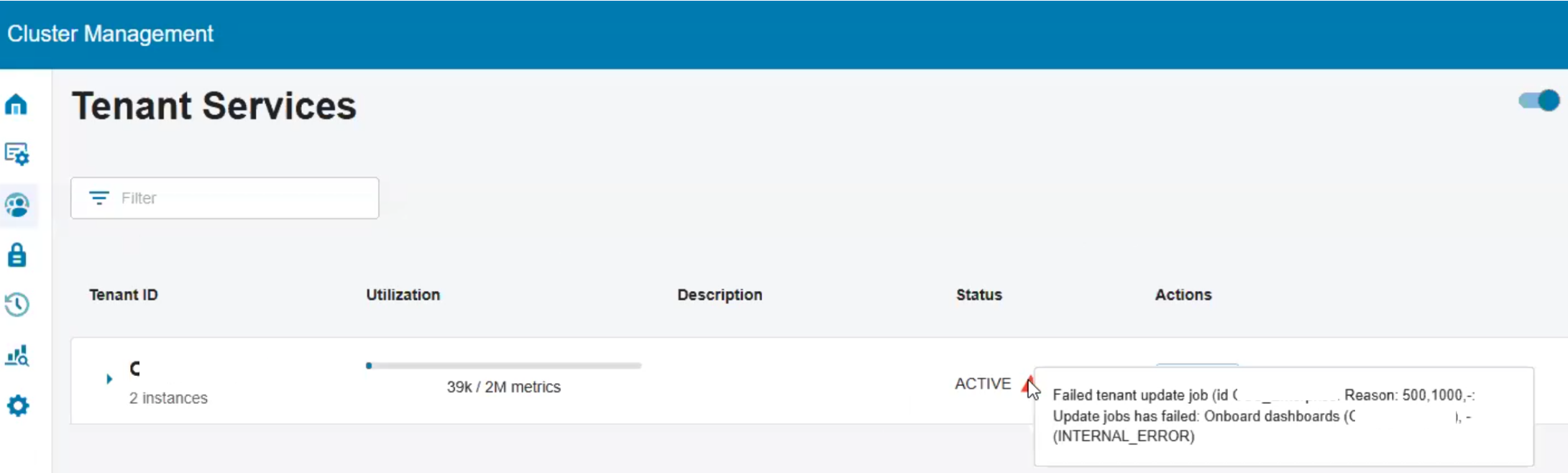Click the filter lines icon

(98, 198)
